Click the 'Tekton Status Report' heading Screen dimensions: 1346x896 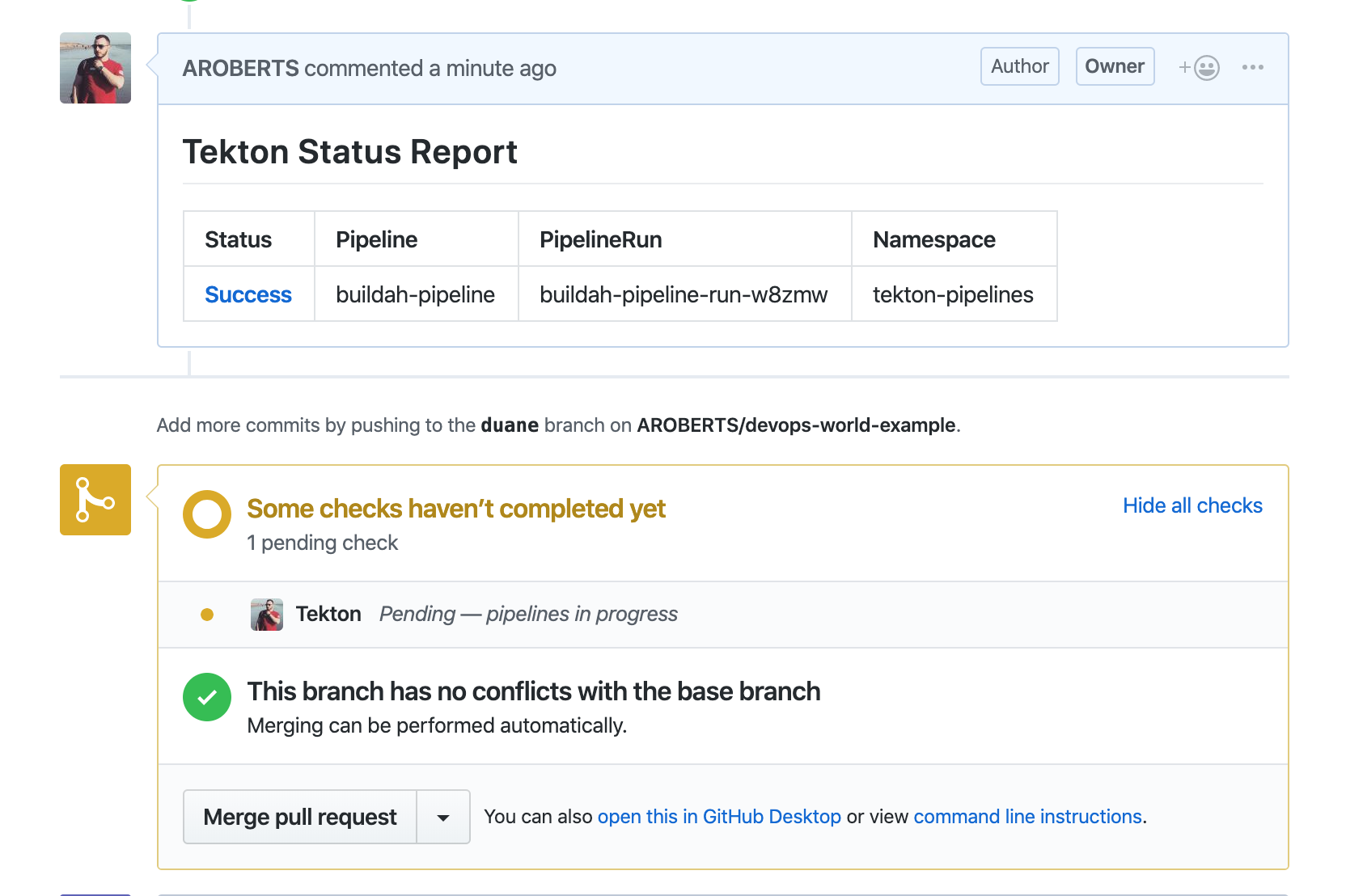[350, 152]
